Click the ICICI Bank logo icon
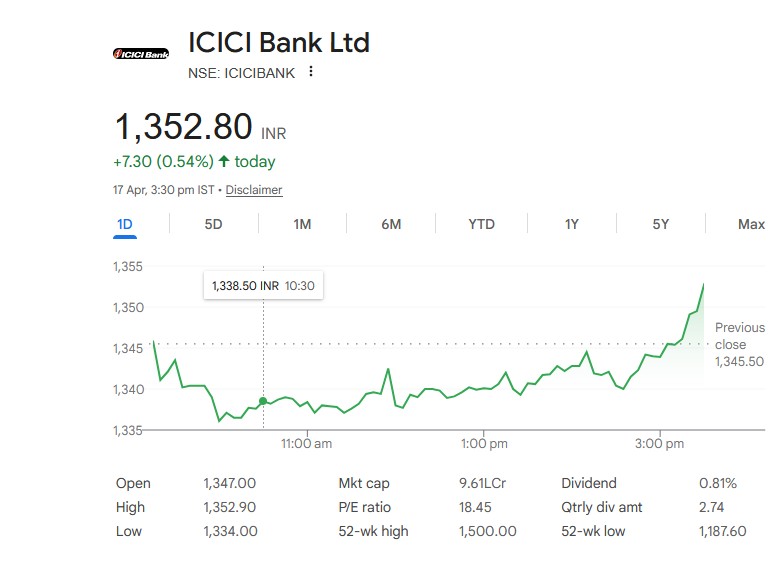This screenshot has width=780, height=580. tap(141, 53)
